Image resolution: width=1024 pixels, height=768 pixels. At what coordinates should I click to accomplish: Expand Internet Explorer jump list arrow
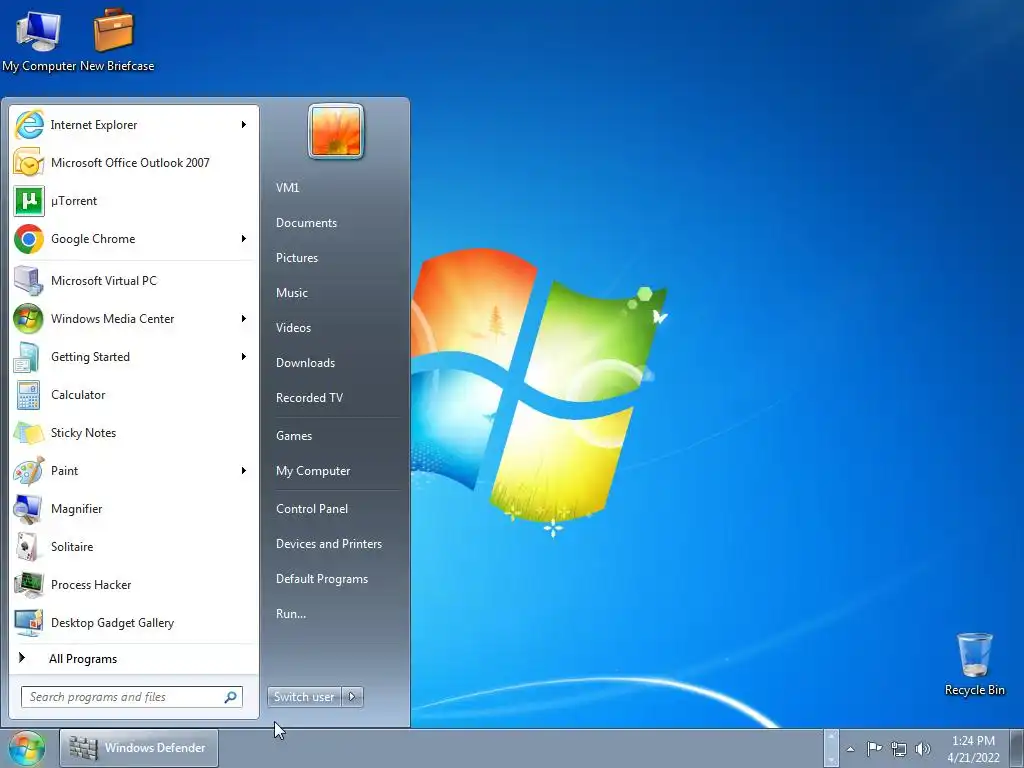pyautogui.click(x=244, y=125)
